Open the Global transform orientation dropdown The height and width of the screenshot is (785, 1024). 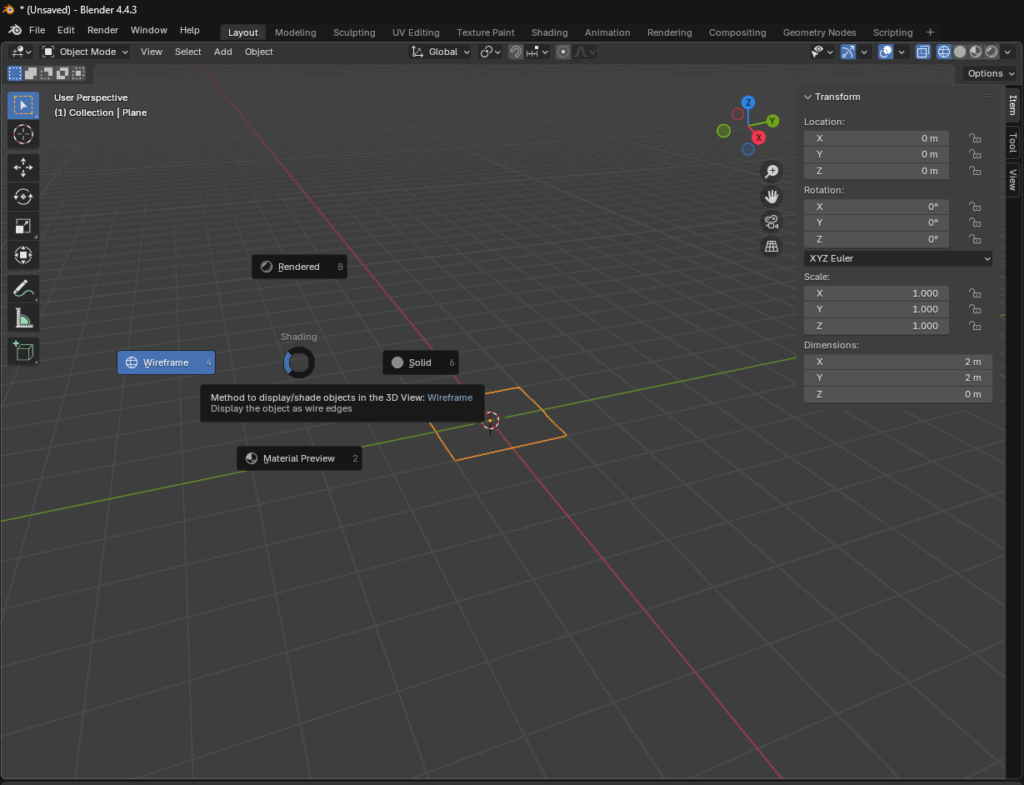440,52
